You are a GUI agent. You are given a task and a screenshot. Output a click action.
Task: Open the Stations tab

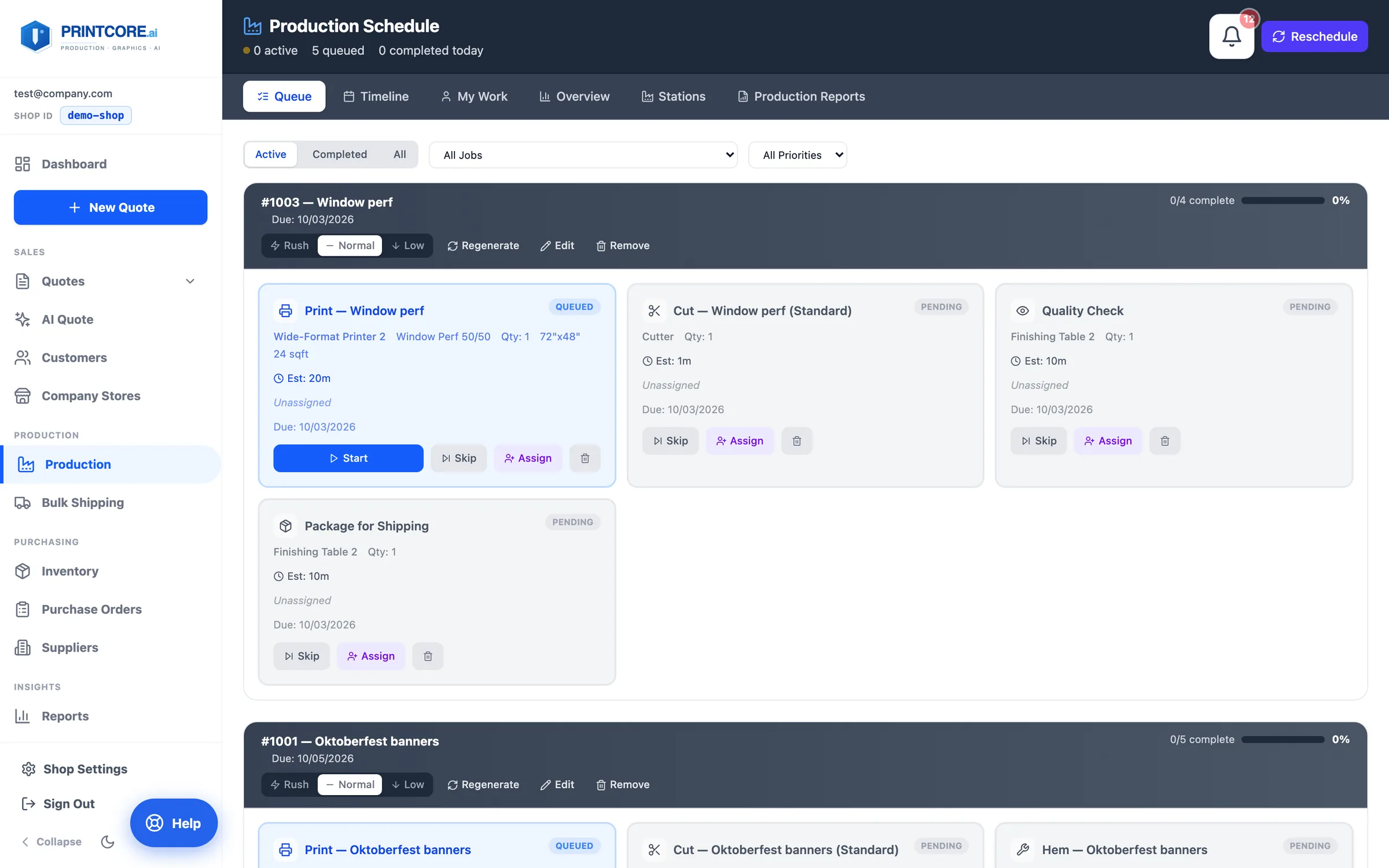673,97
